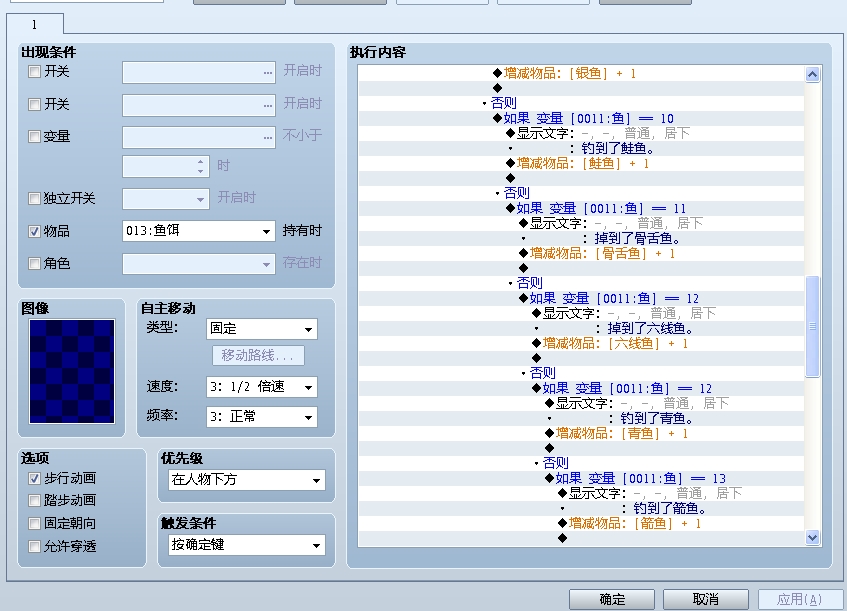Enable the 踏步动画 option

tap(35, 501)
